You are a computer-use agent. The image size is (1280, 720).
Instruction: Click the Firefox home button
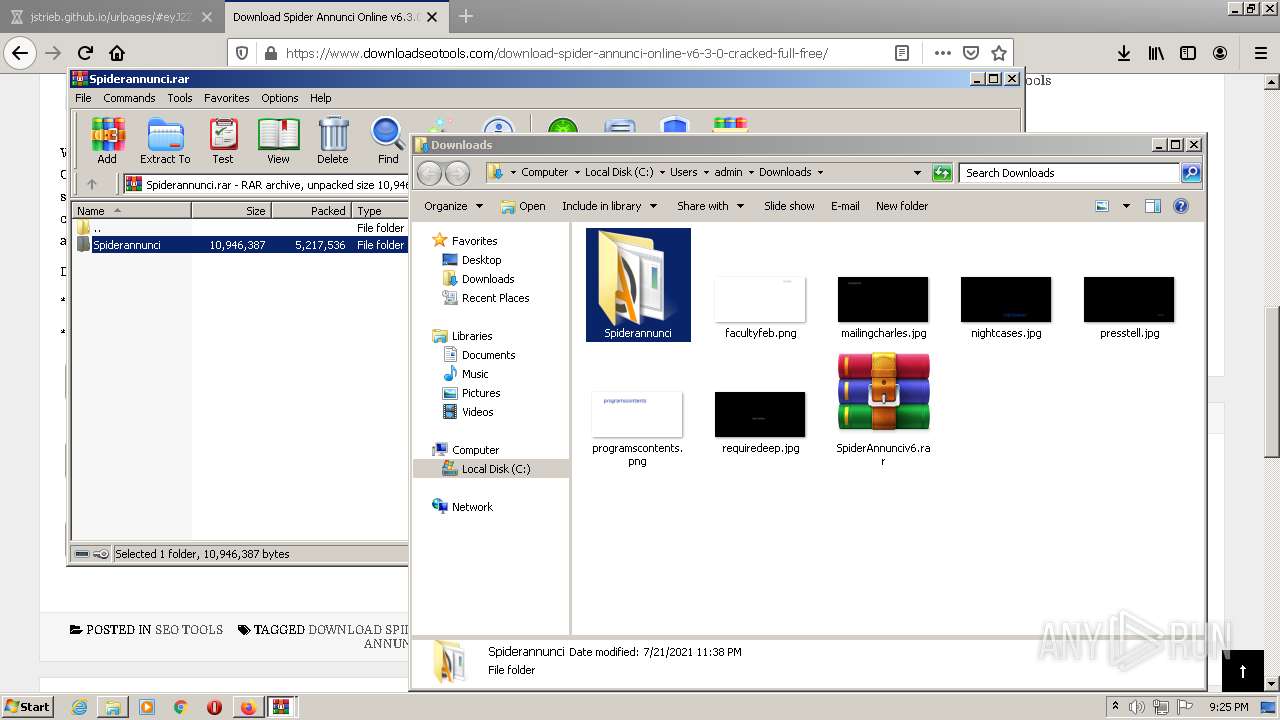(117, 53)
